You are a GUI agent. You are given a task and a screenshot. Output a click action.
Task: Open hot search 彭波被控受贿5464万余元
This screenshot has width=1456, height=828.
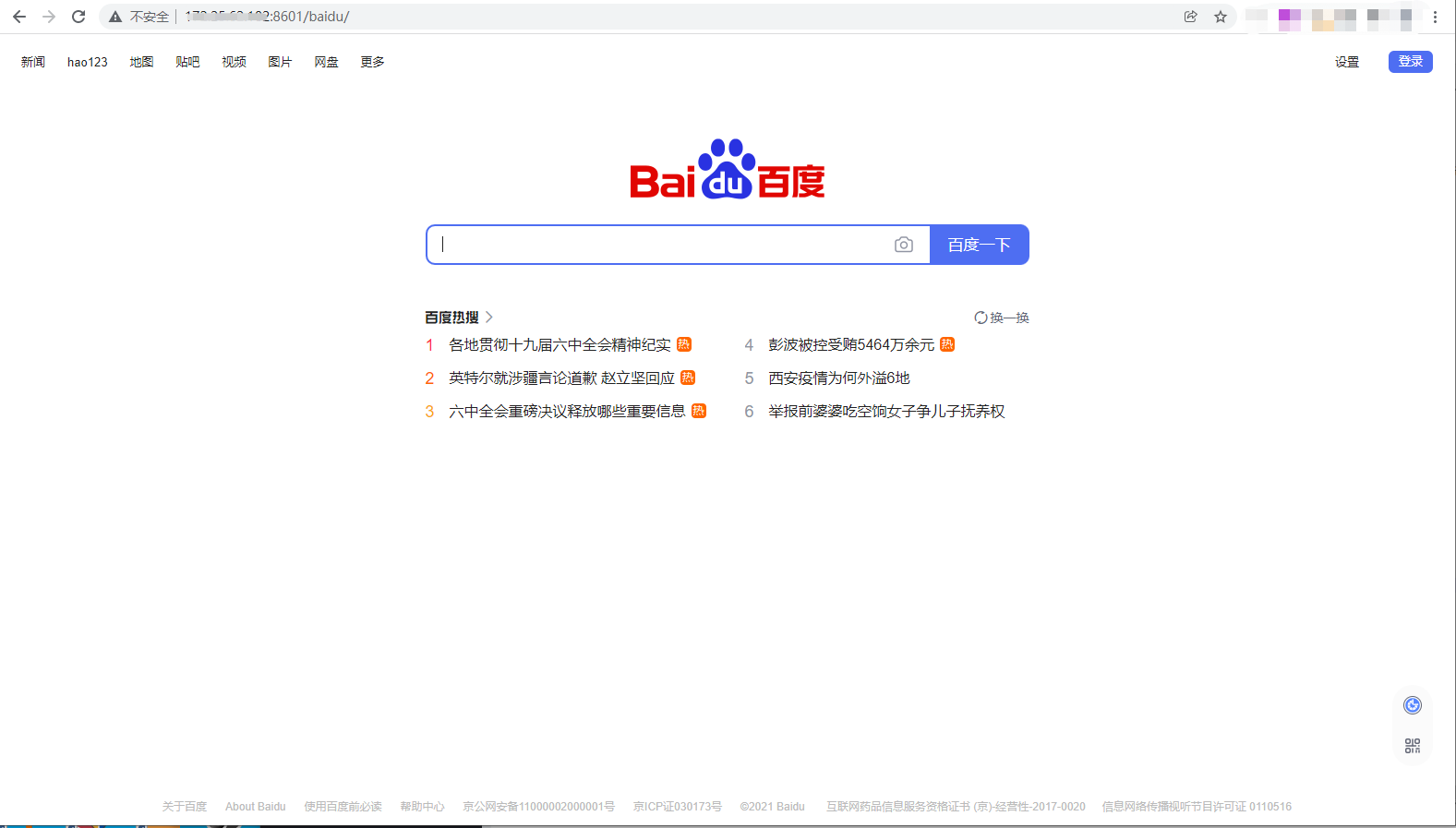pyautogui.click(x=851, y=344)
